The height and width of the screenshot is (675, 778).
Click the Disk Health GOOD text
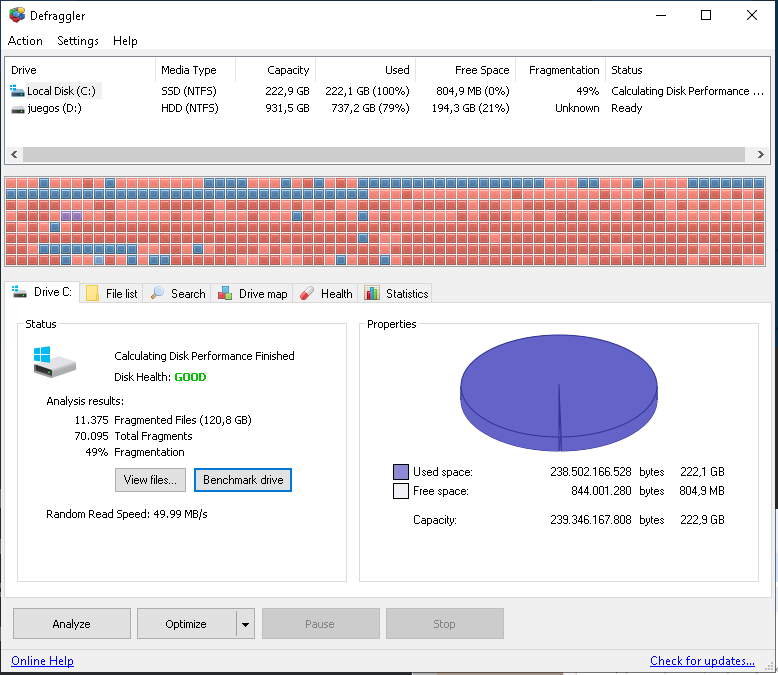click(x=190, y=377)
